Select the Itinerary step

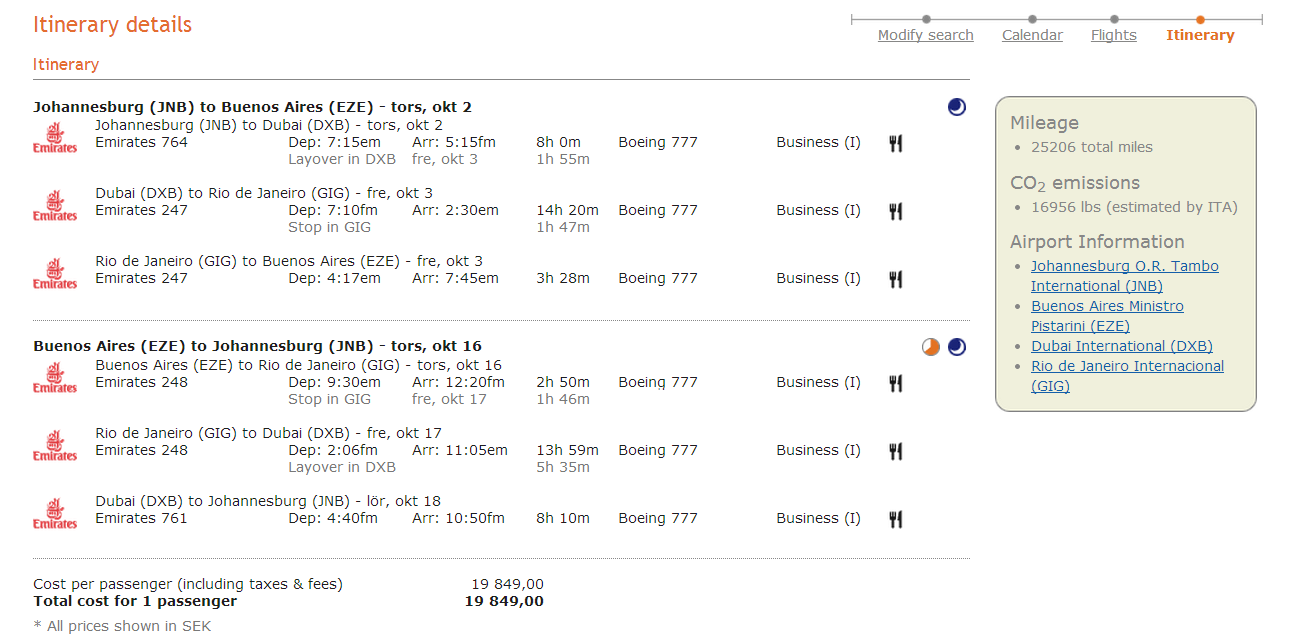tap(1200, 35)
